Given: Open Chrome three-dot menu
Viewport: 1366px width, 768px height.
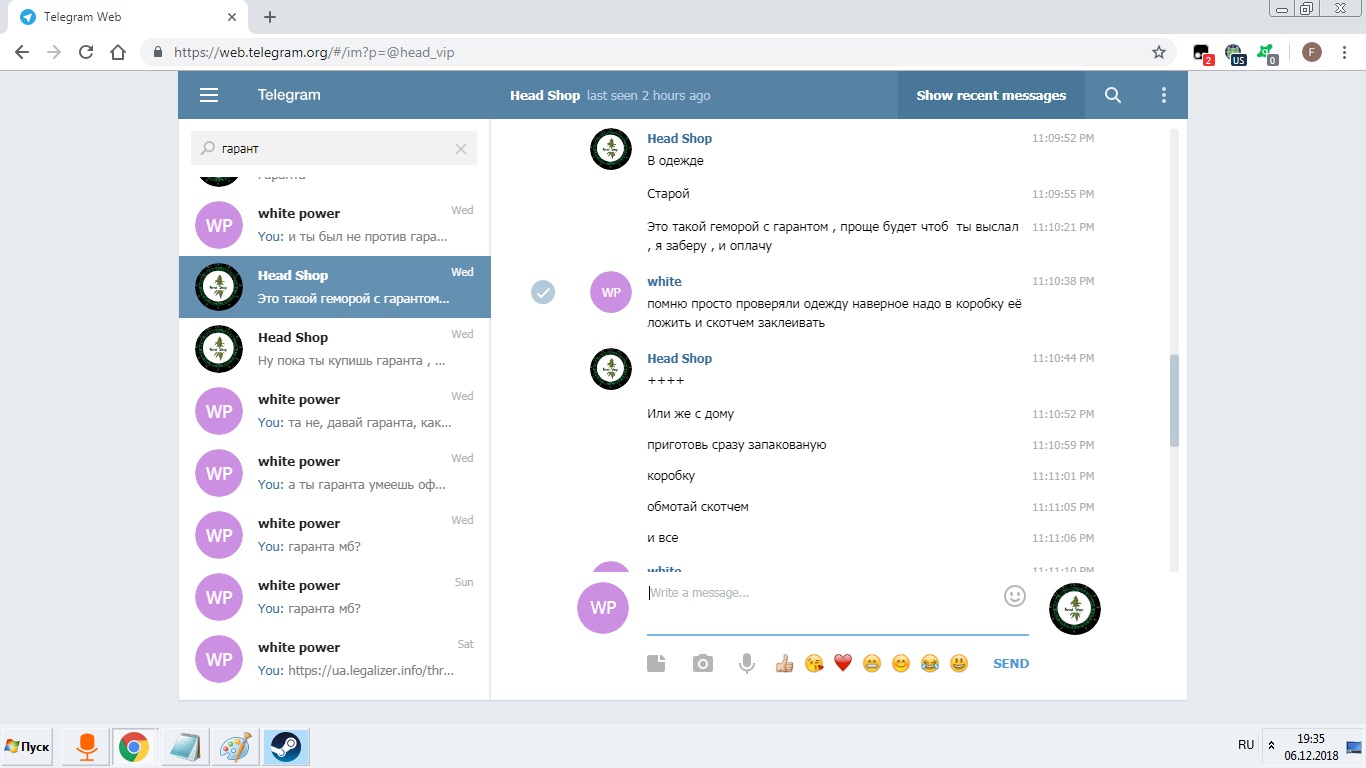Looking at the screenshot, I should (x=1345, y=52).
